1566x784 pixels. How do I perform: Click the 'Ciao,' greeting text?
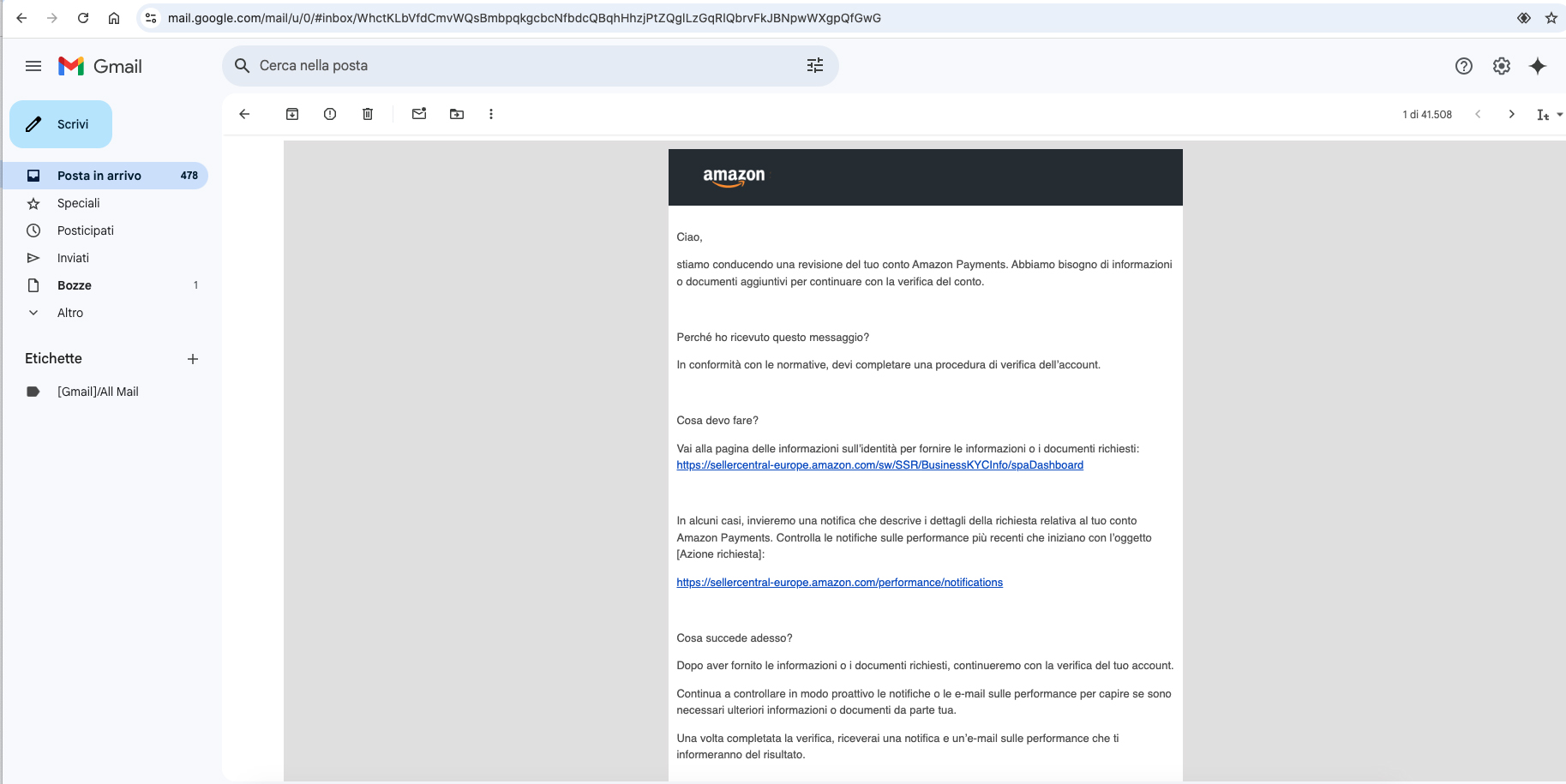point(689,237)
